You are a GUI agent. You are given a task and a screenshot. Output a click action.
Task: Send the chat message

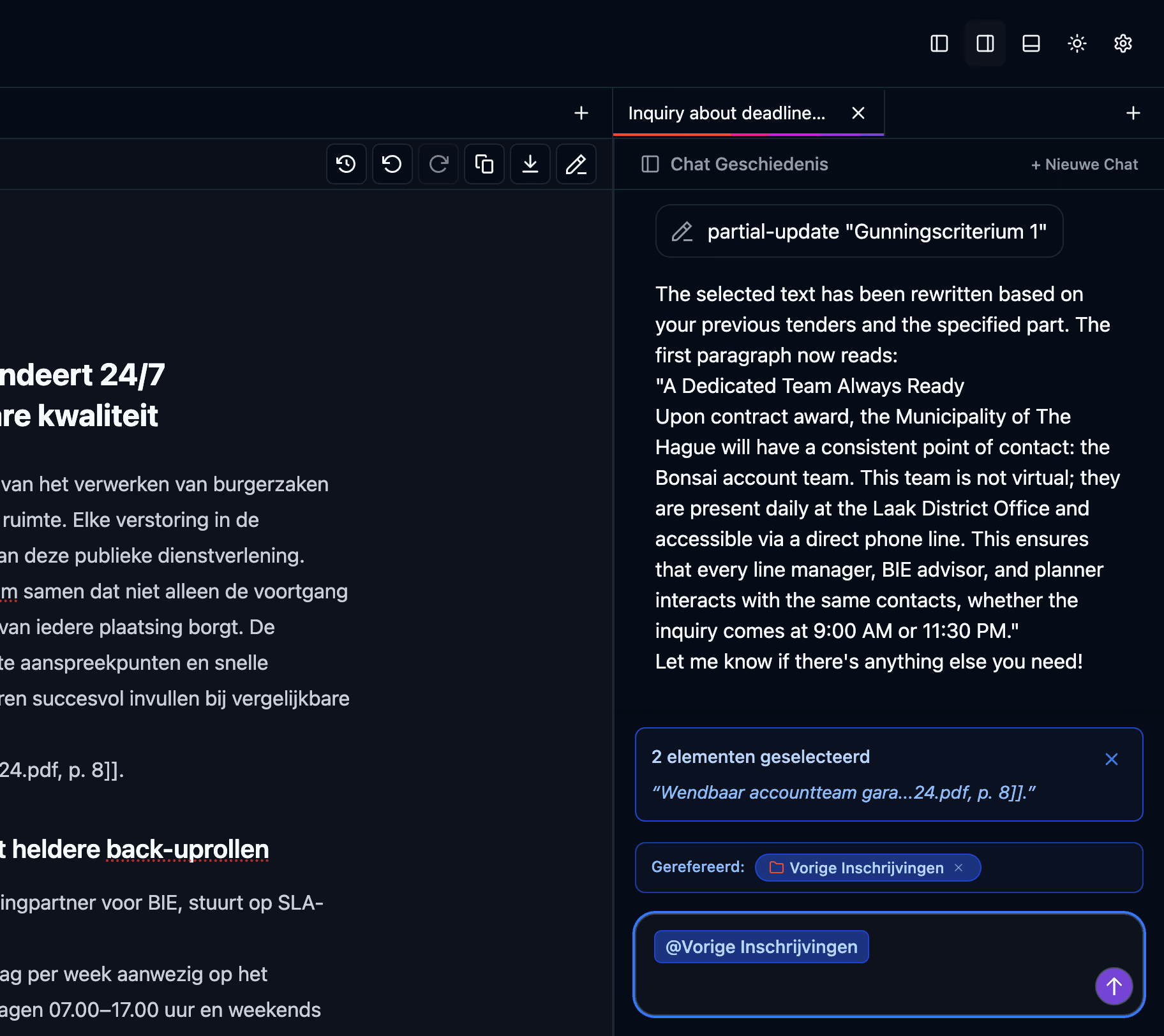coord(1114,986)
